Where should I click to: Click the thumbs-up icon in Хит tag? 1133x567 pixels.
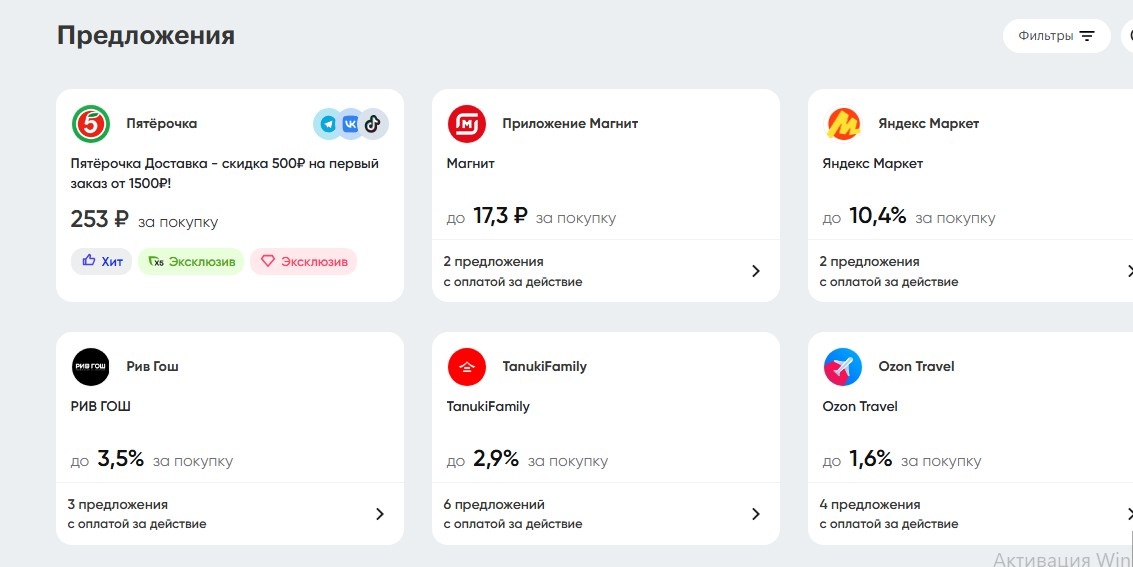click(89, 261)
